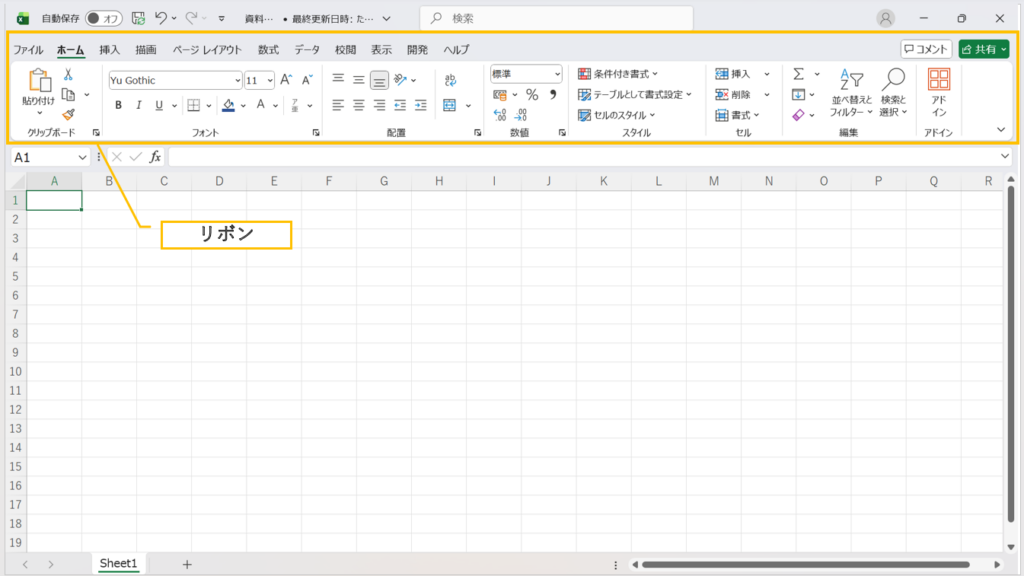Open the 数式 ribbon tab
The image size is (1024, 576).
coord(268,49)
